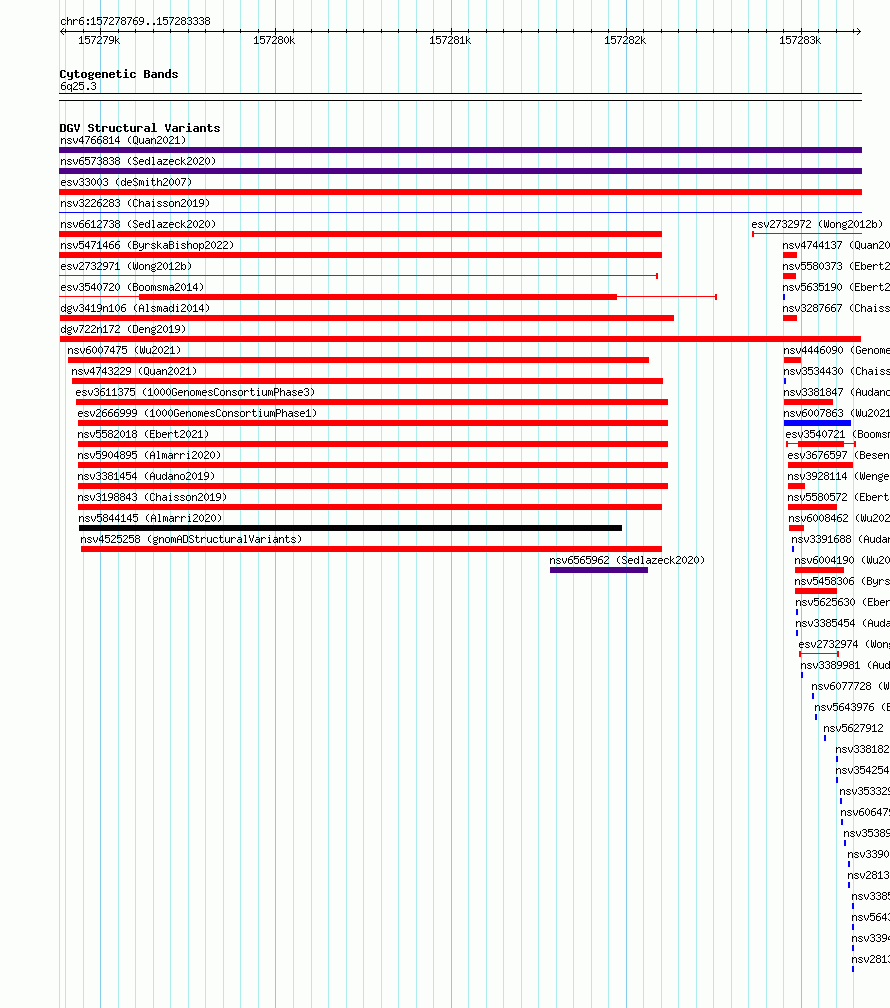Click esv2732971 (Wong2012b) variant label

(x=126, y=267)
